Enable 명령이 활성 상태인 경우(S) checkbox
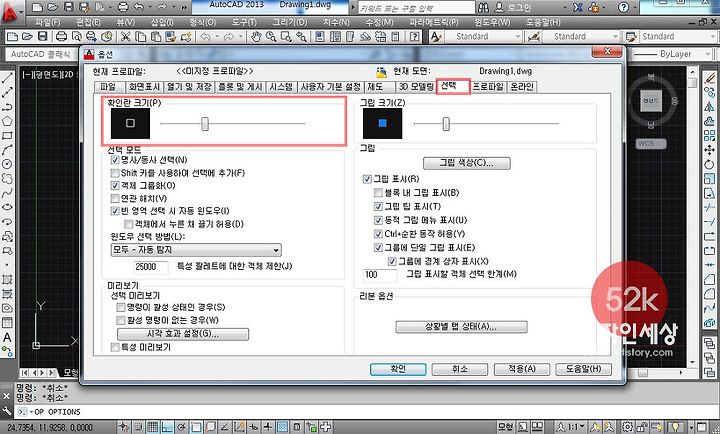 point(121,307)
